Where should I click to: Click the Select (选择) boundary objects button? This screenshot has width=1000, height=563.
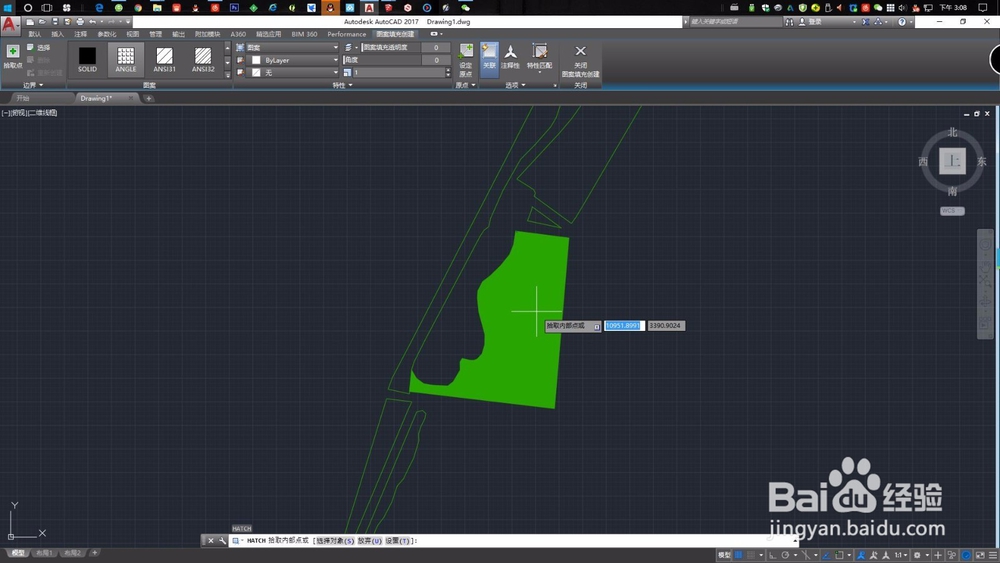pos(38,48)
